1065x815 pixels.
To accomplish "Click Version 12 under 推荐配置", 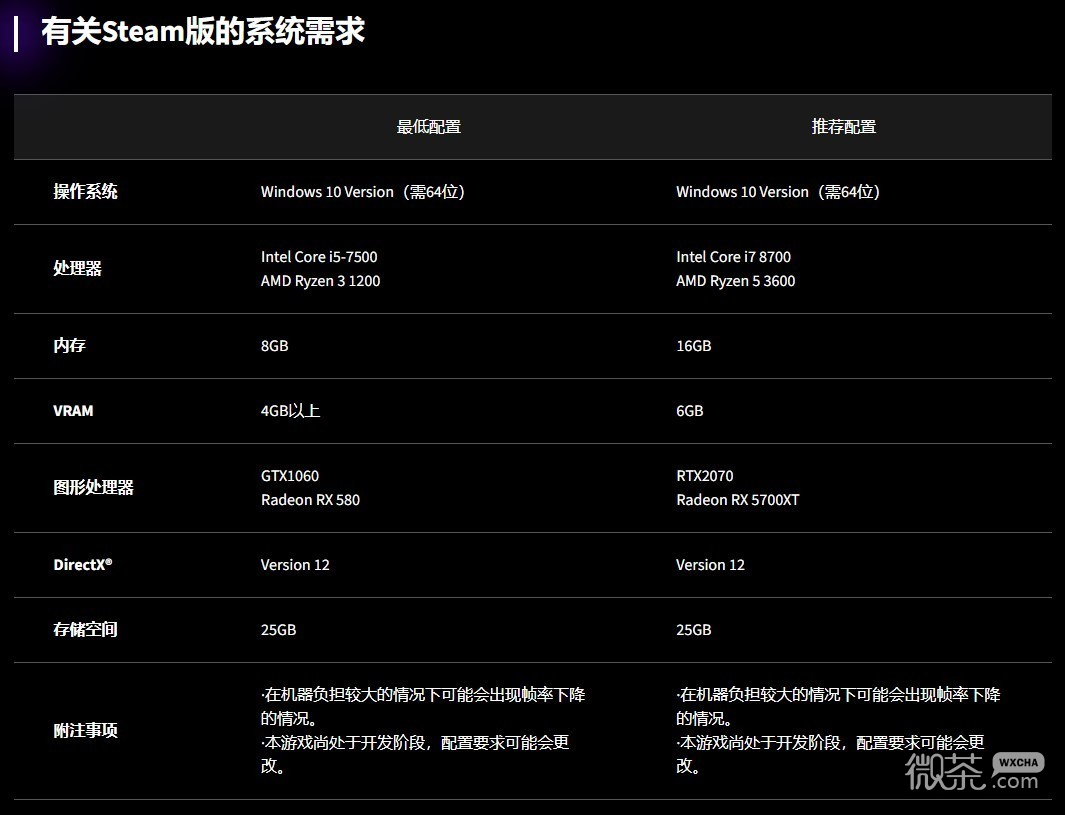I will (x=710, y=565).
